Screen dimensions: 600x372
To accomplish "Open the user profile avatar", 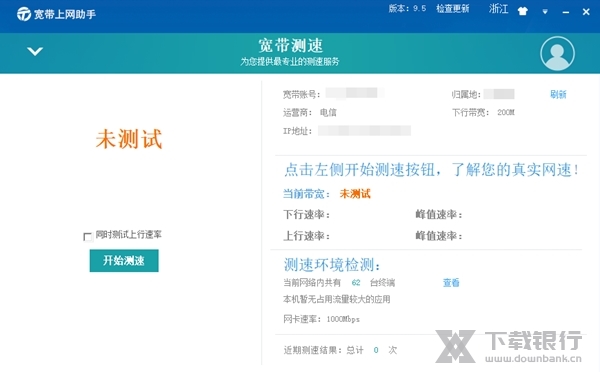I will pyautogui.click(x=557, y=53).
